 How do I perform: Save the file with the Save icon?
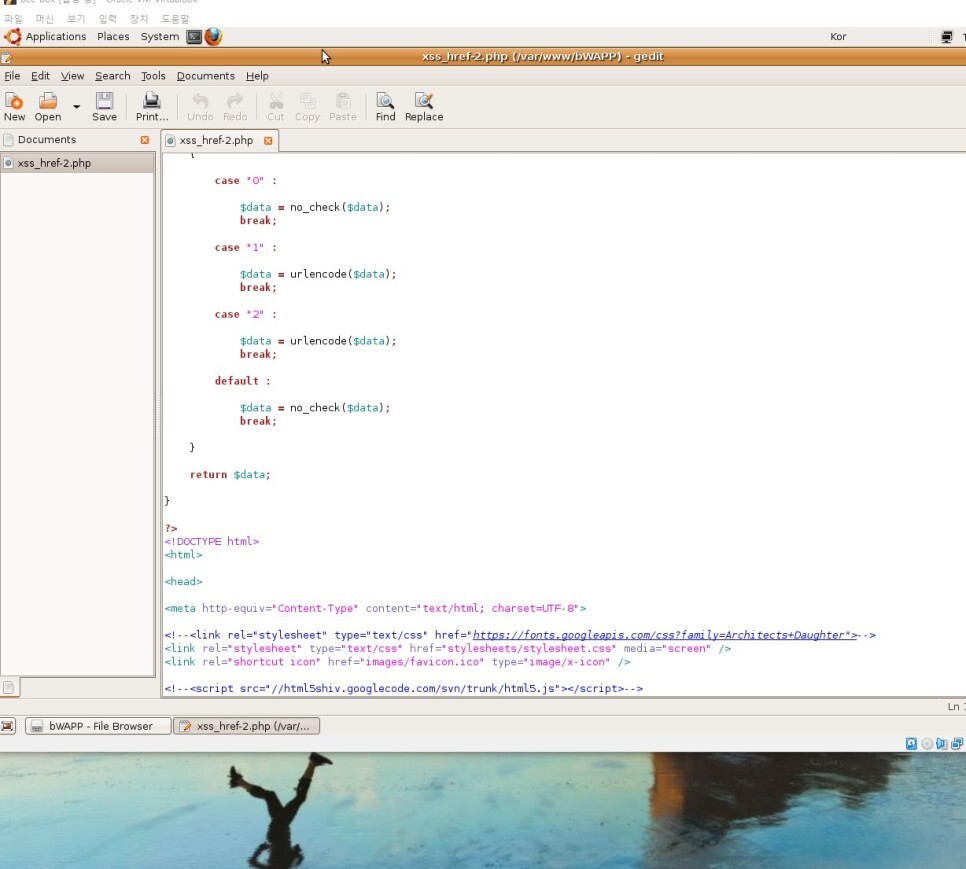104,107
